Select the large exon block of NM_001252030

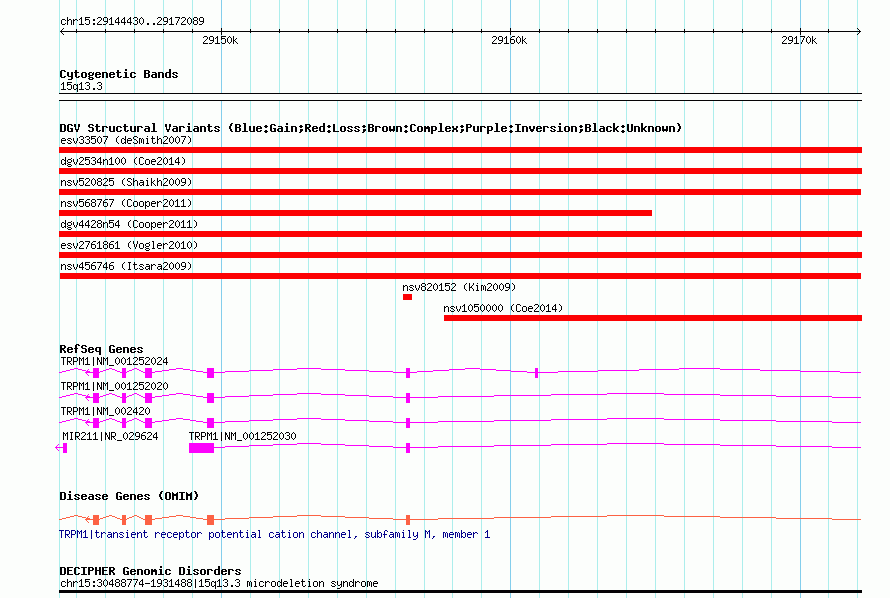pyautogui.click(x=201, y=448)
